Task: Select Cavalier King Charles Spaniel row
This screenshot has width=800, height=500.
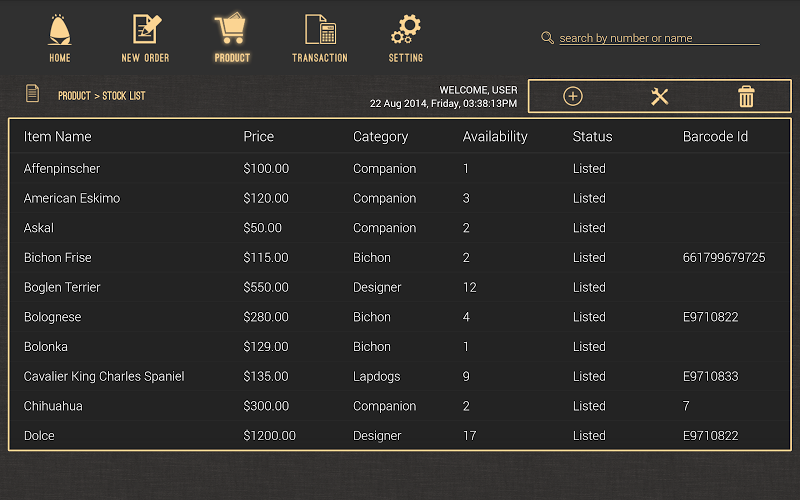Action: tap(104, 377)
